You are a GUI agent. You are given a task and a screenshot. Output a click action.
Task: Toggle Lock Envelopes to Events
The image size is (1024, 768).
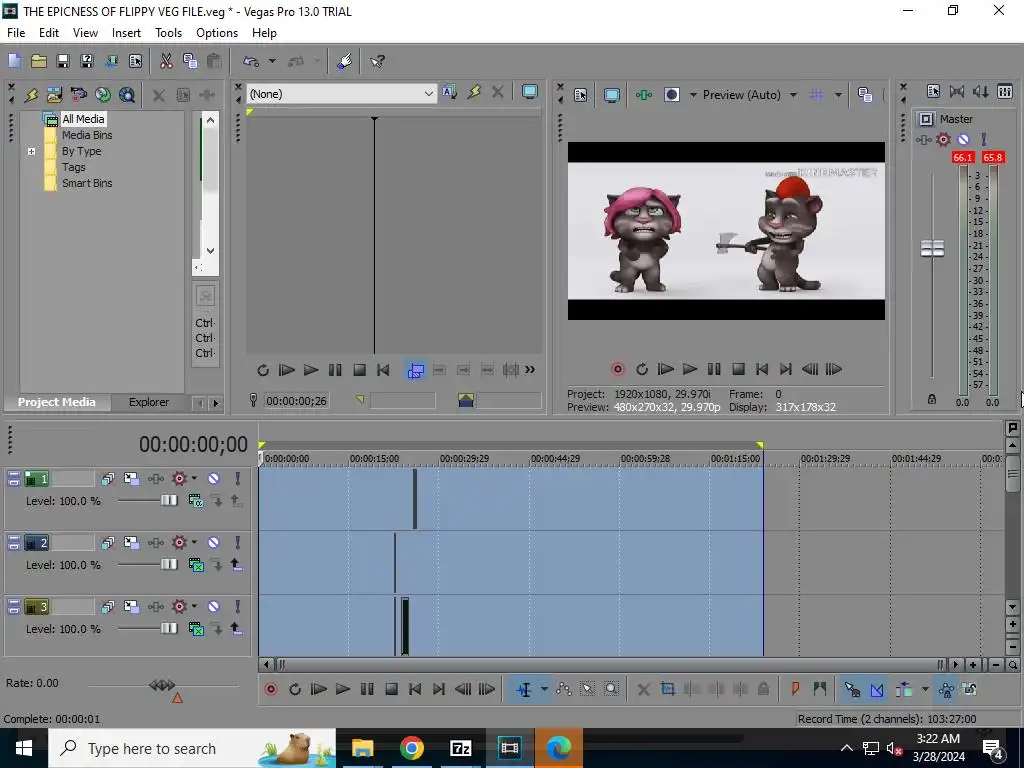click(946, 689)
